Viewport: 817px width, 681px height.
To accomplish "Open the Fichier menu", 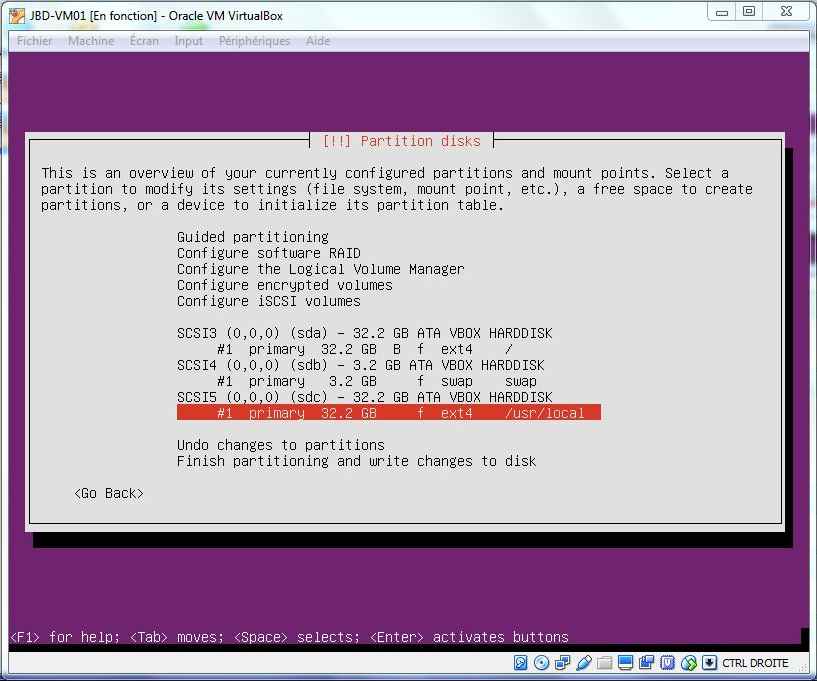I will coord(35,41).
